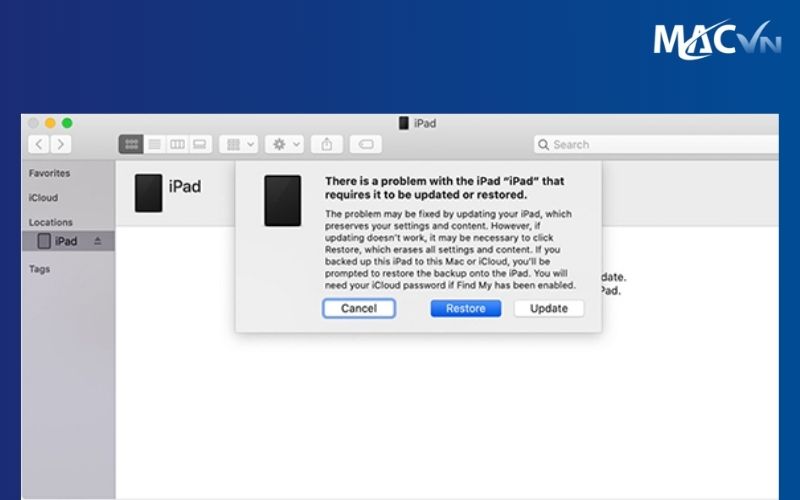Switch Finder to column view
This screenshot has width=800, height=500.
pos(177,144)
